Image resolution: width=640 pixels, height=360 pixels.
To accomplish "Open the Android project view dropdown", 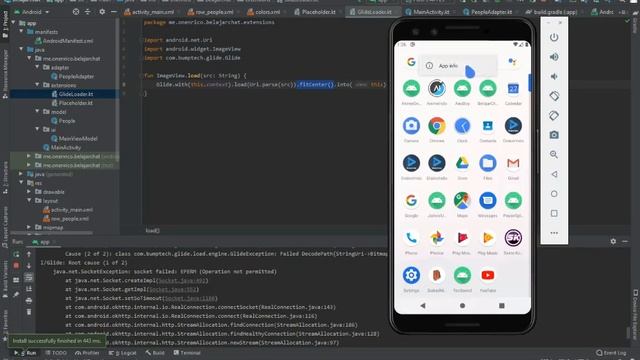I will point(32,12).
